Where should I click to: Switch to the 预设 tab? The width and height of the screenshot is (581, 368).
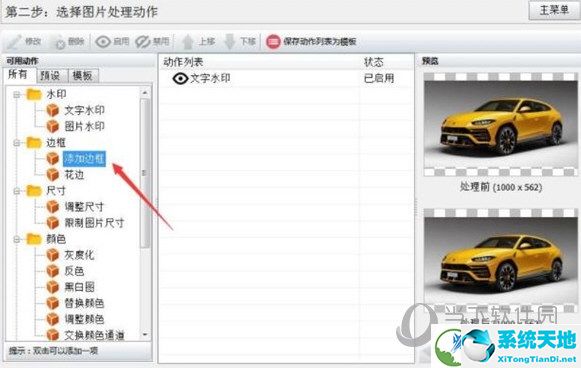pyautogui.click(x=51, y=76)
